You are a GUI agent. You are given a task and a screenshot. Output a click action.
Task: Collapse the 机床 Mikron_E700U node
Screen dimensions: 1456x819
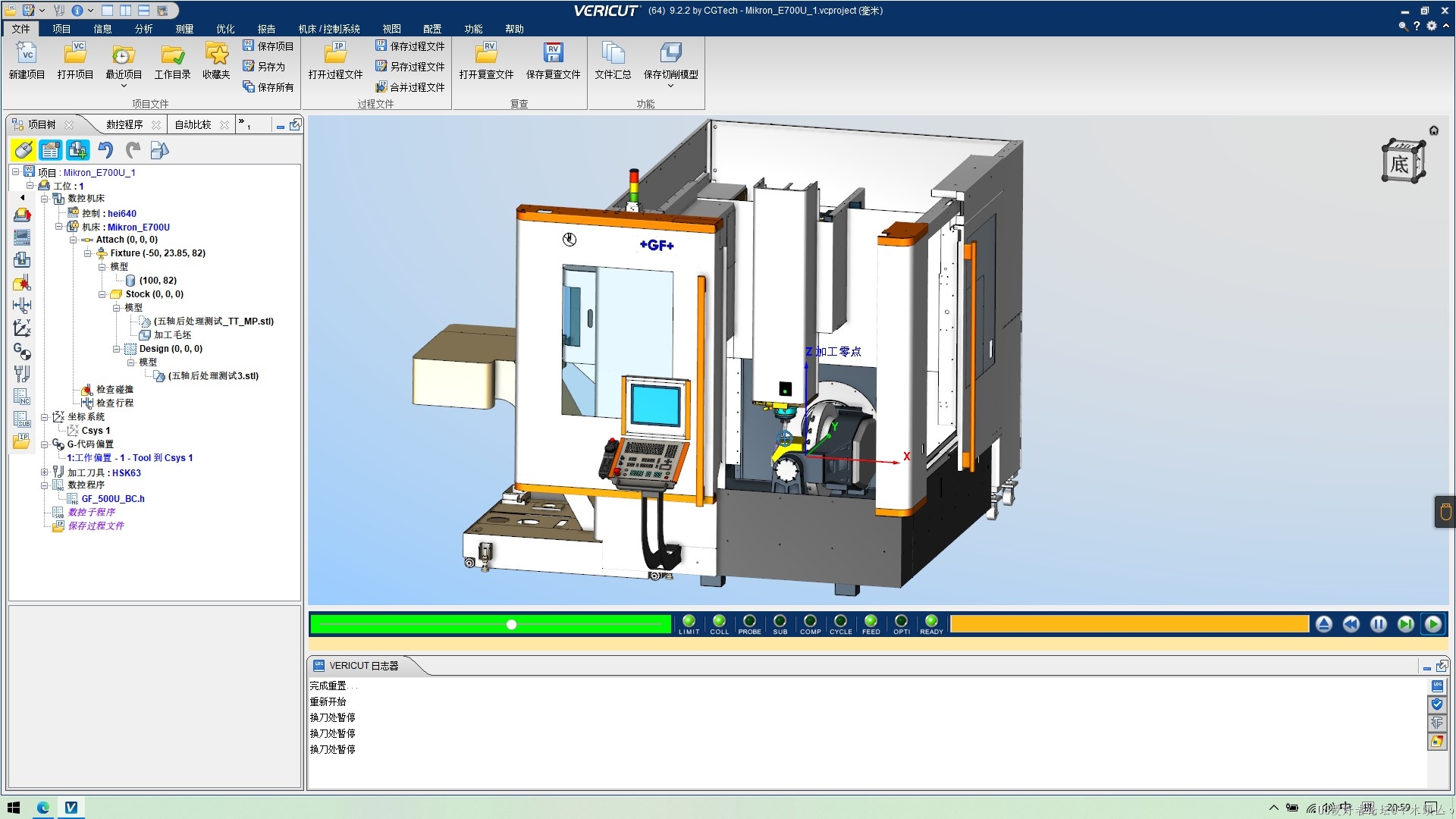pos(58,227)
